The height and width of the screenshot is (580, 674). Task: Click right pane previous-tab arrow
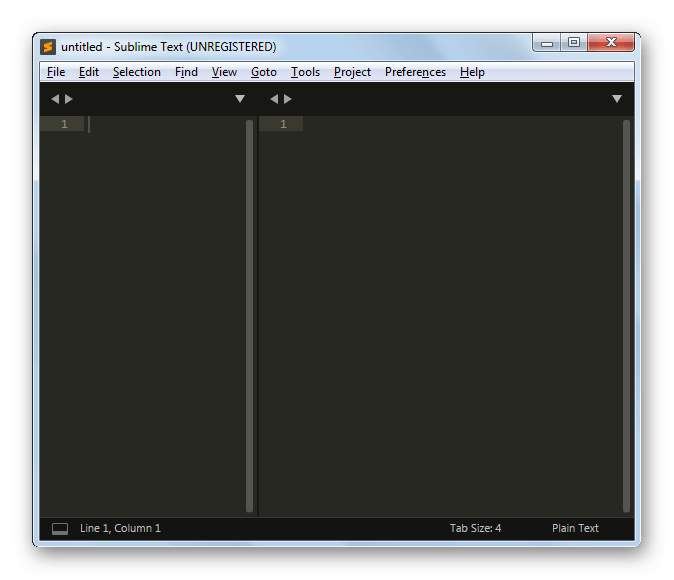(274, 99)
